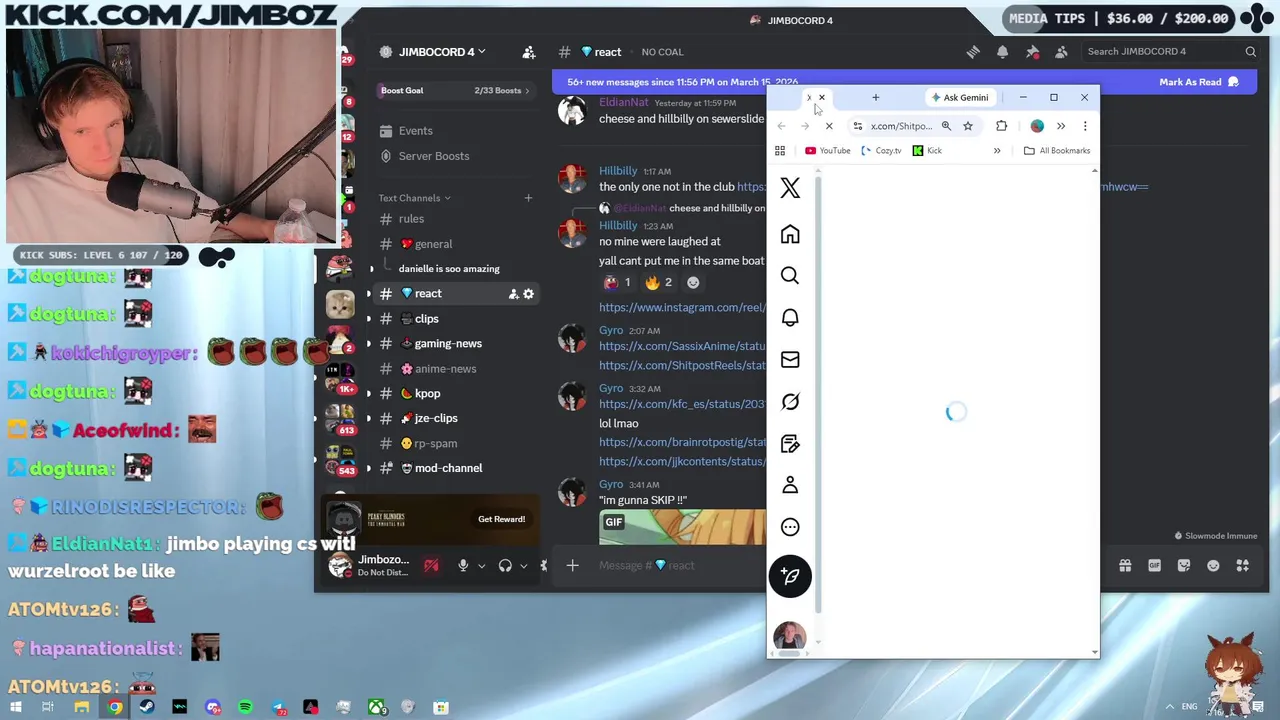Open X home icon in sidebar
Viewport: 1280px width, 720px height.
point(790,234)
